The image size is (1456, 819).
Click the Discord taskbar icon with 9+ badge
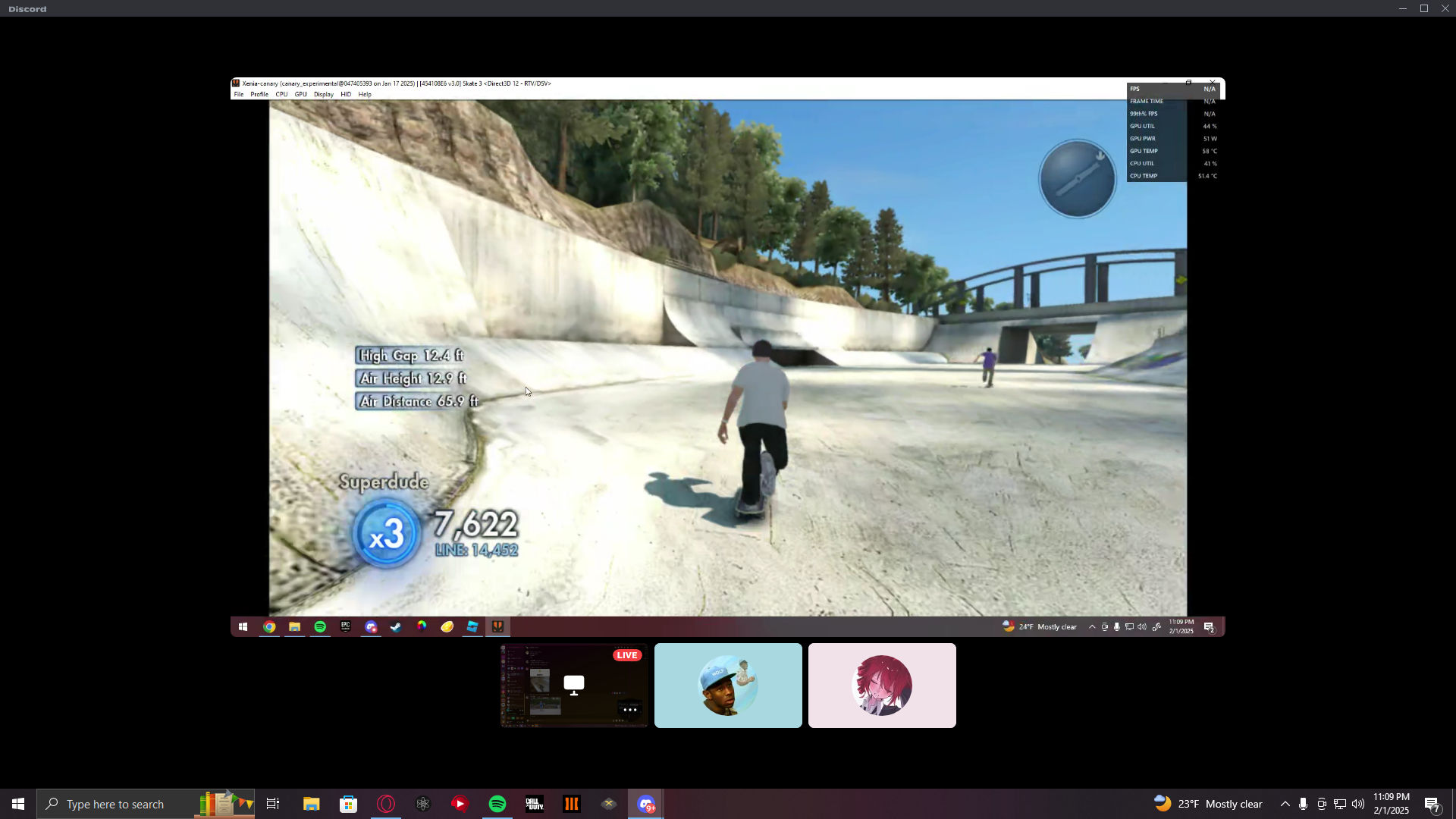646,804
